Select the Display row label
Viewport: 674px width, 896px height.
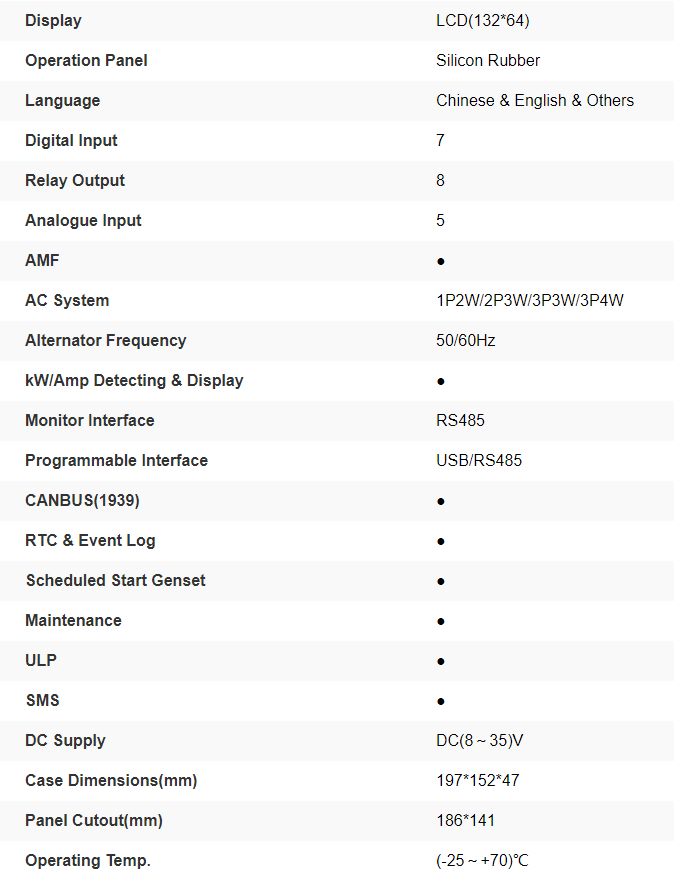pos(53,20)
